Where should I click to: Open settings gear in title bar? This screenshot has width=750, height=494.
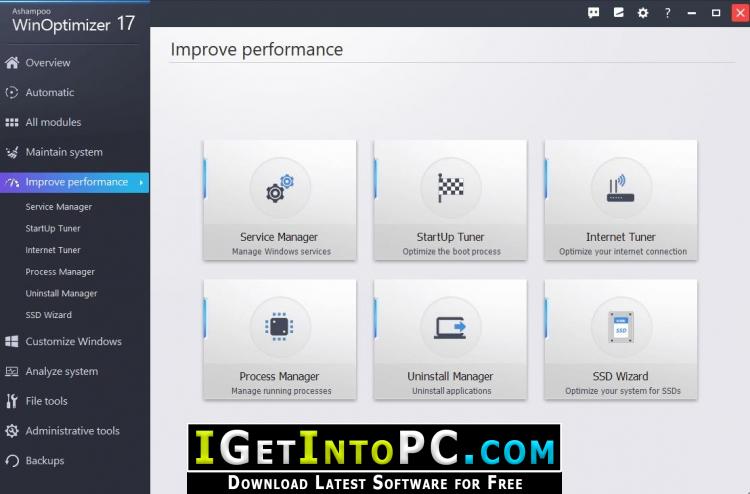(x=643, y=13)
